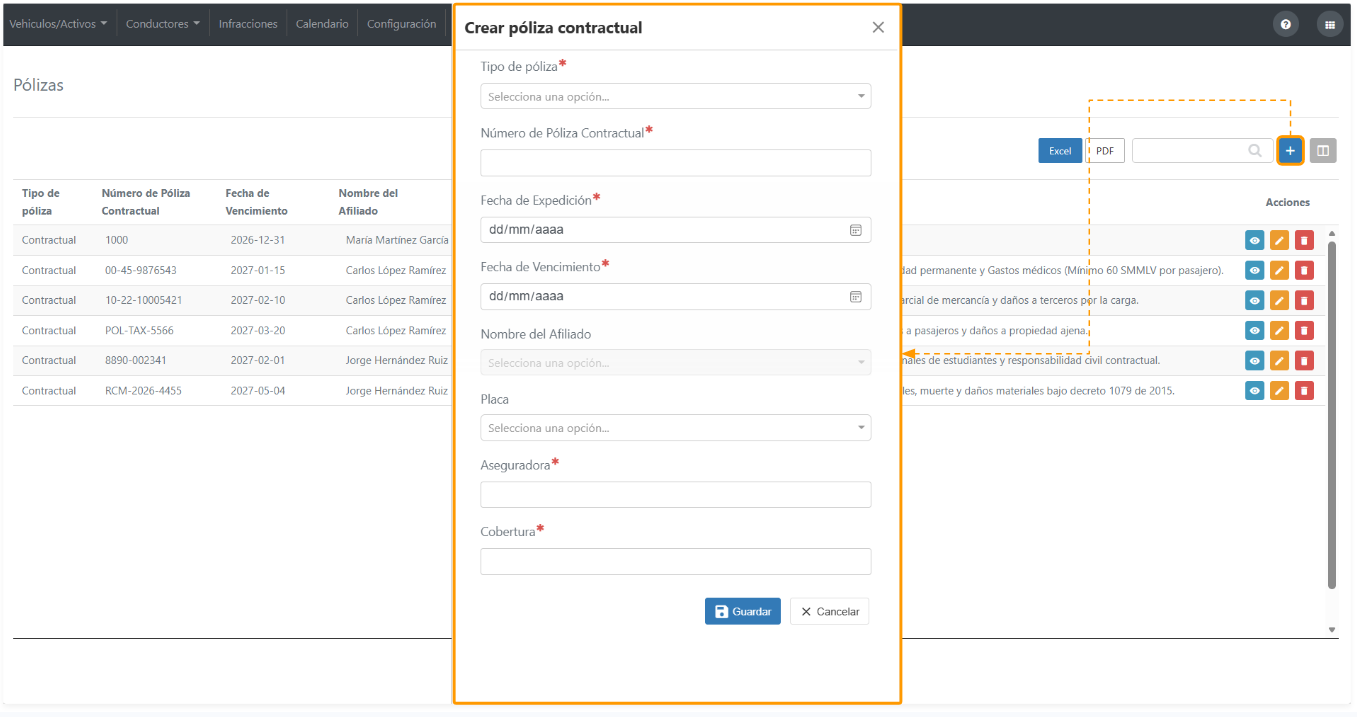Open calendar picker for Fecha de Expedición

[x=856, y=230]
